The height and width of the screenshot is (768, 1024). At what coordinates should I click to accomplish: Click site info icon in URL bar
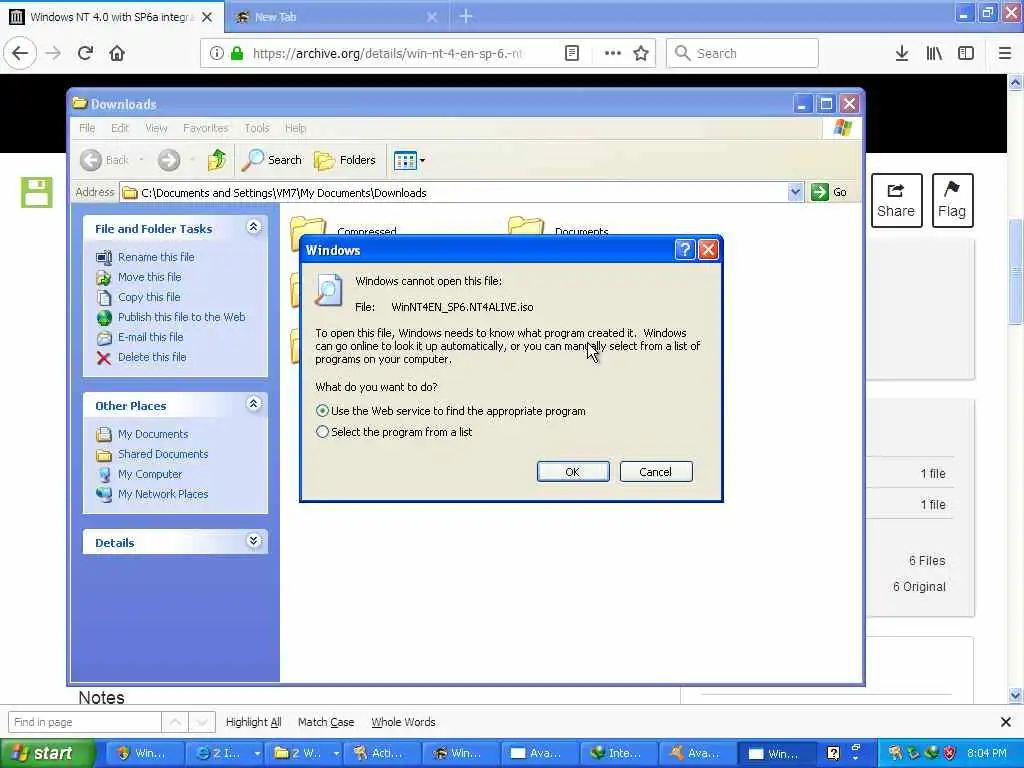(x=216, y=53)
